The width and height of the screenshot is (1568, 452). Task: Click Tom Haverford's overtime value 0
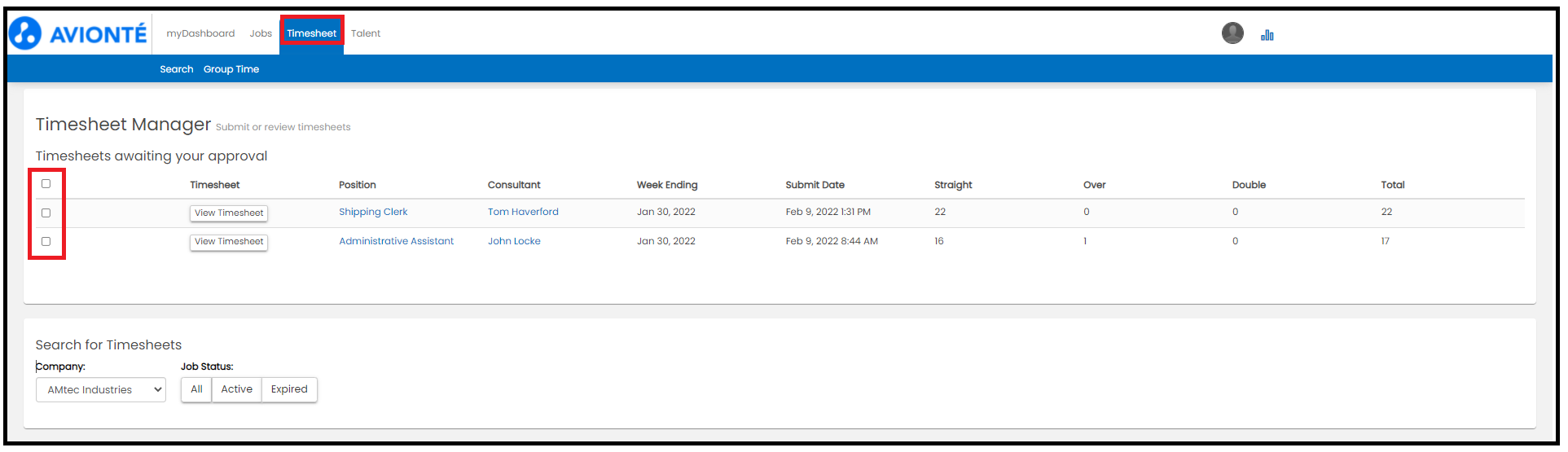1087,212
